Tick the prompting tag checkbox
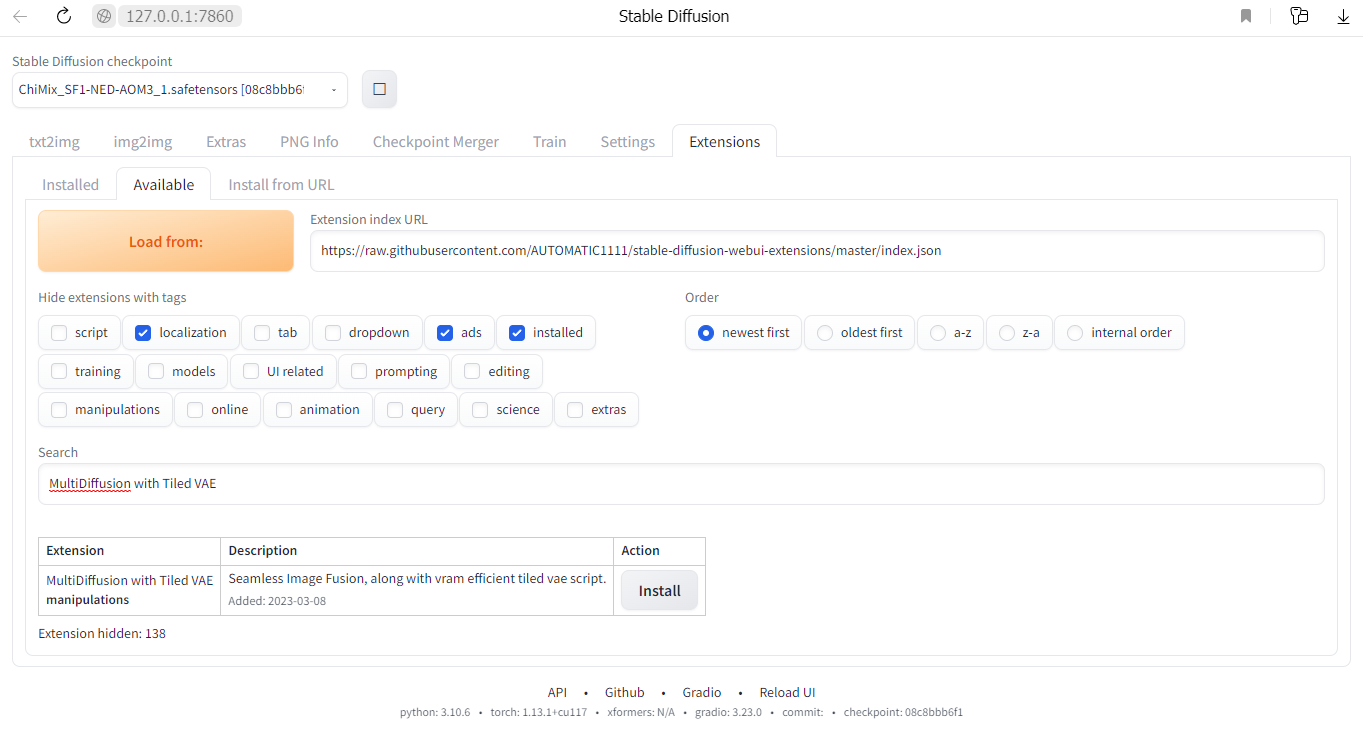The height and width of the screenshot is (753, 1363). pos(359,372)
